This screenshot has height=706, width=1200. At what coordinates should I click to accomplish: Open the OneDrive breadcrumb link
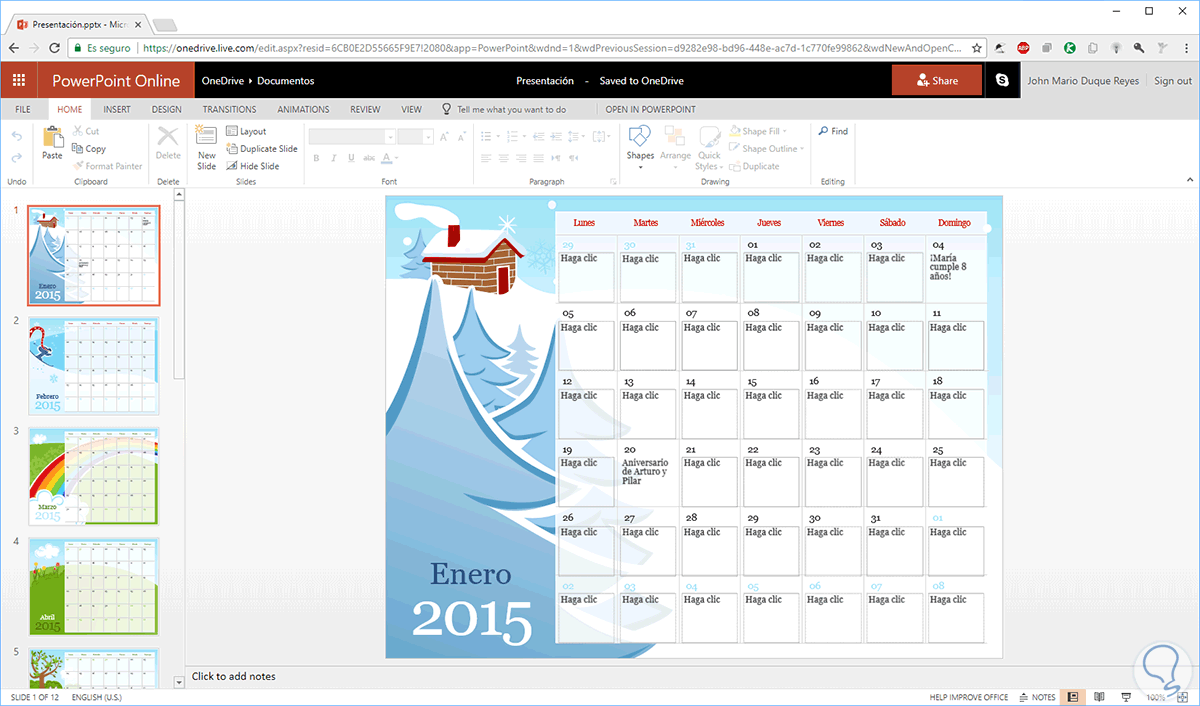pyautogui.click(x=225, y=81)
